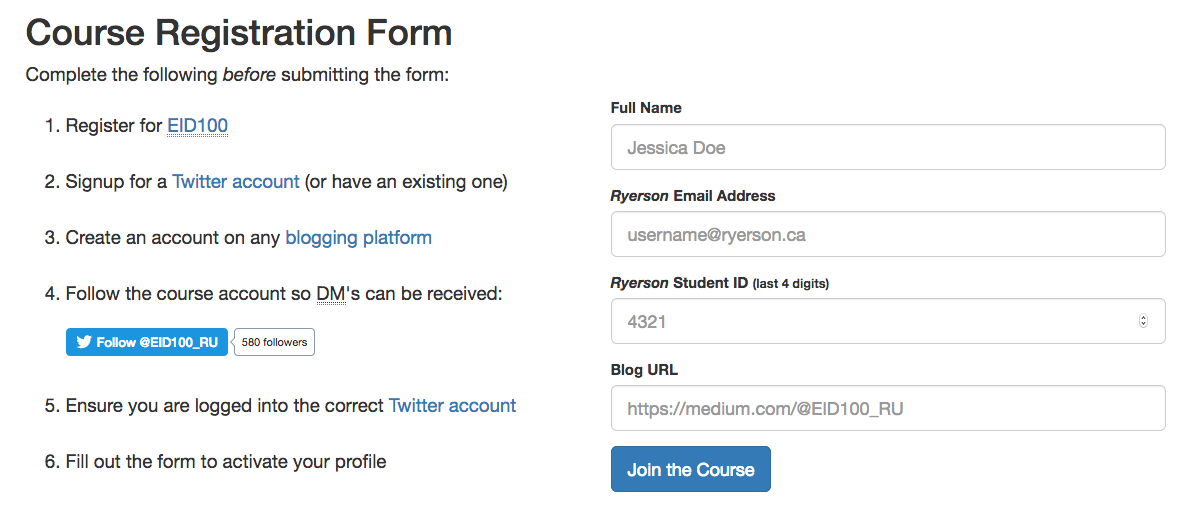Decrease Student ID using the down stepper arrow
1185x516 pixels.
click(x=1143, y=326)
